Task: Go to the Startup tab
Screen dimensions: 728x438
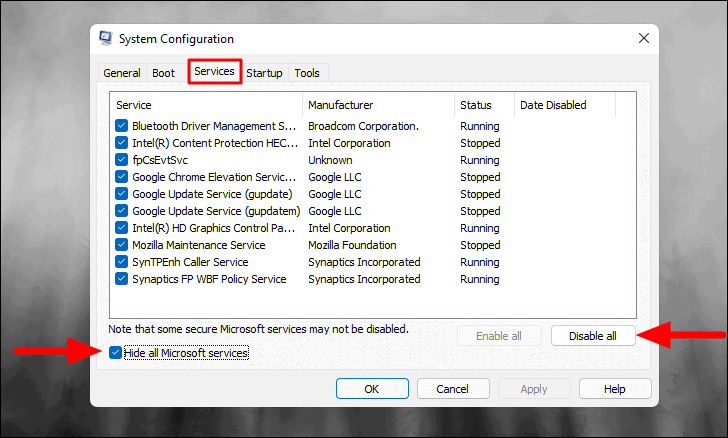Action: pos(264,73)
